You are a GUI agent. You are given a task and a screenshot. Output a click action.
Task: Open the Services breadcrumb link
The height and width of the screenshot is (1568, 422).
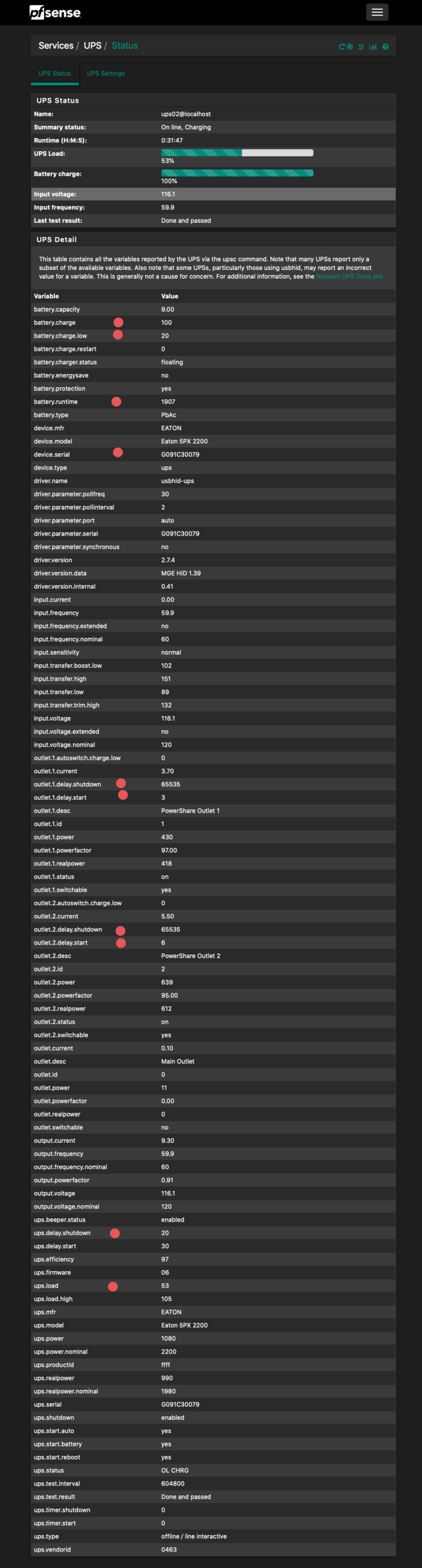pyautogui.click(x=55, y=46)
